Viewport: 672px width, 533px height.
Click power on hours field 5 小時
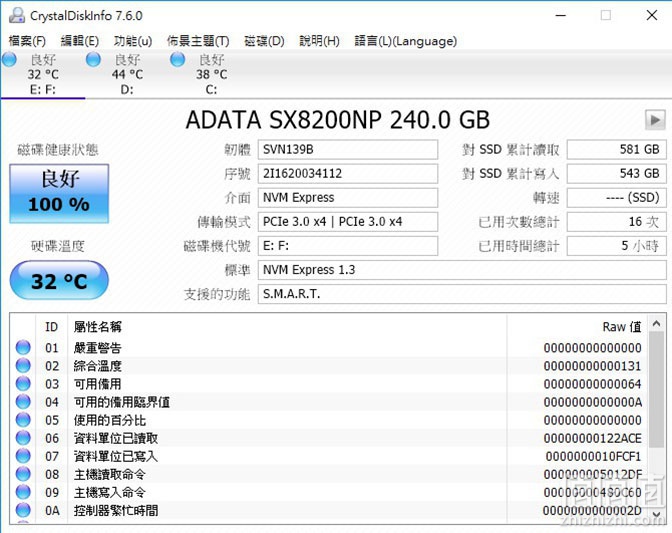tap(617, 246)
